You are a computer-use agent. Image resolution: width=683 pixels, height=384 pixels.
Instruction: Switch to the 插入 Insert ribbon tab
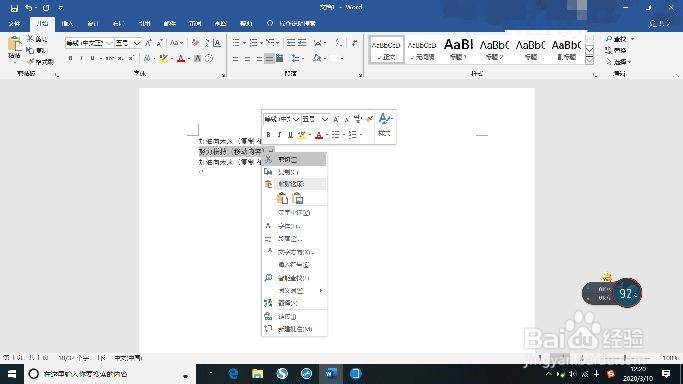point(68,24)
